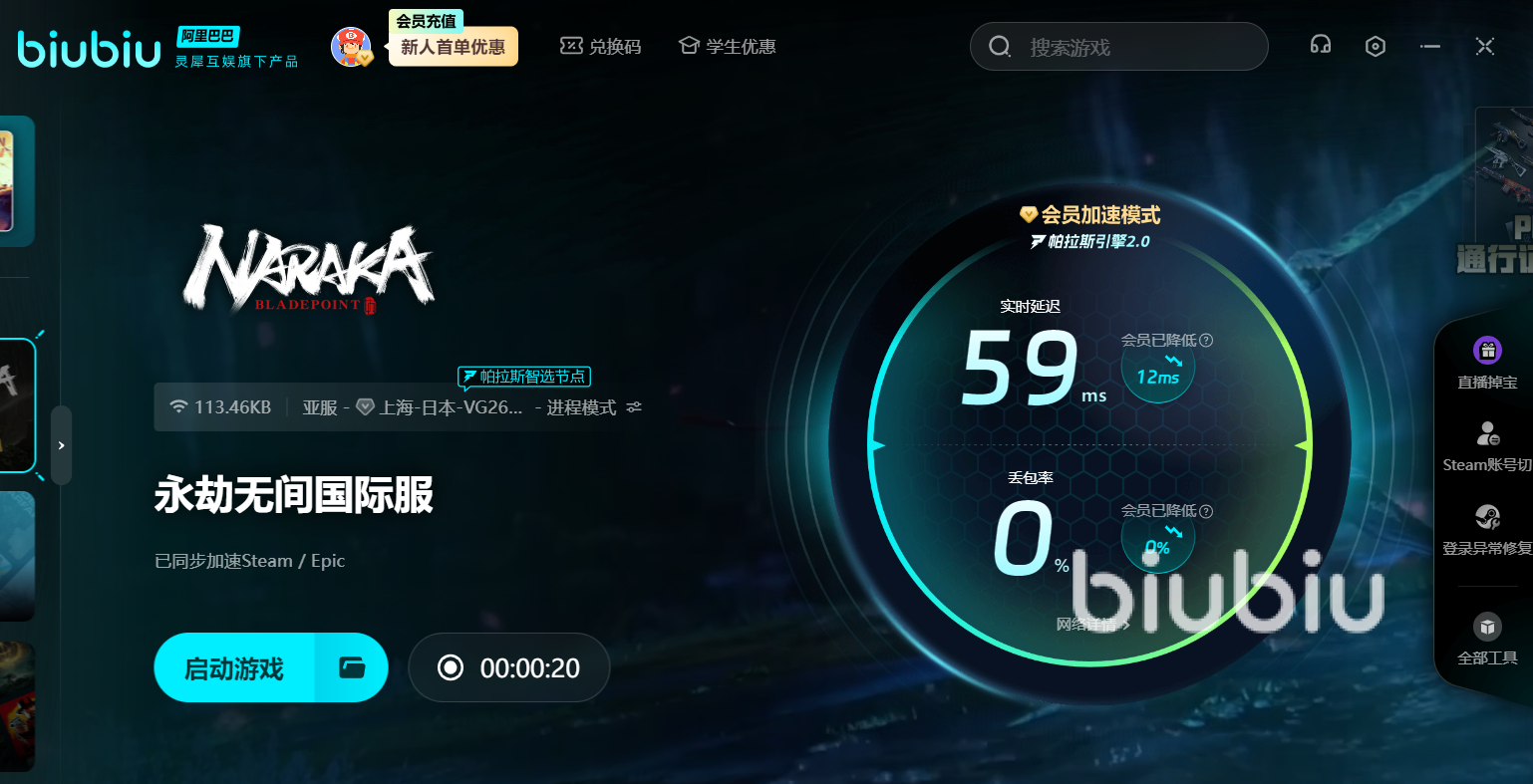Select the topmost game thumbnail in sidebar
The image size is (1533, 784).
pos(17,181)
